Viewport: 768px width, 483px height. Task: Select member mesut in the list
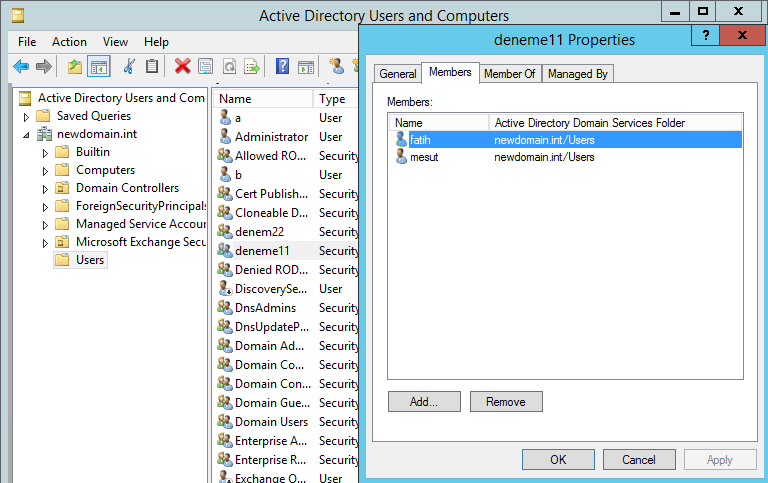click(424, 157)
